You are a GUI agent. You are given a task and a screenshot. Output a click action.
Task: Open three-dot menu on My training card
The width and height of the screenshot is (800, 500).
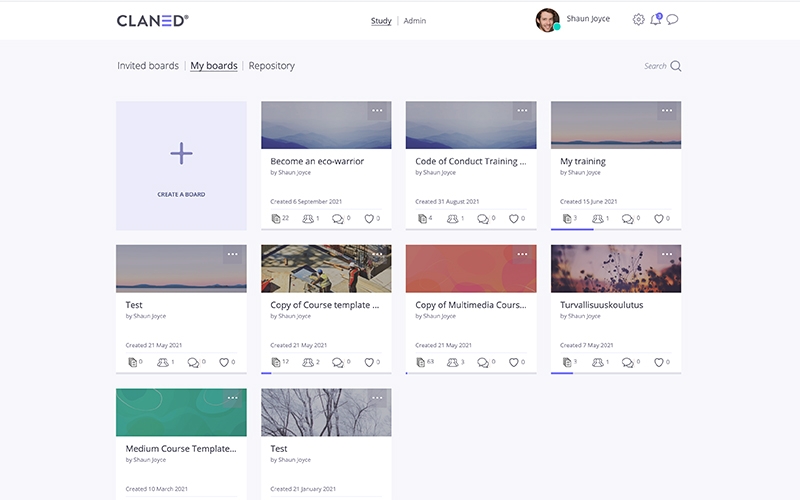pos(667,110)
